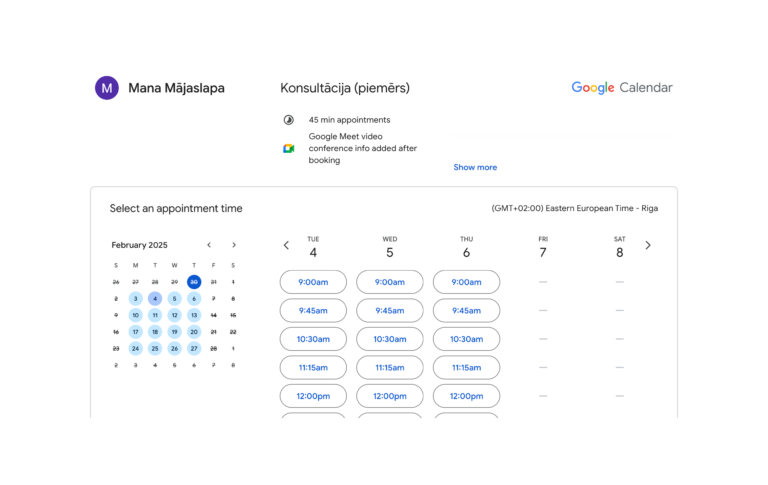Go to previous month in mini calendar
The width and height of the screenshot is (768, 485).
pyautogui.click(x=209, y=245)
